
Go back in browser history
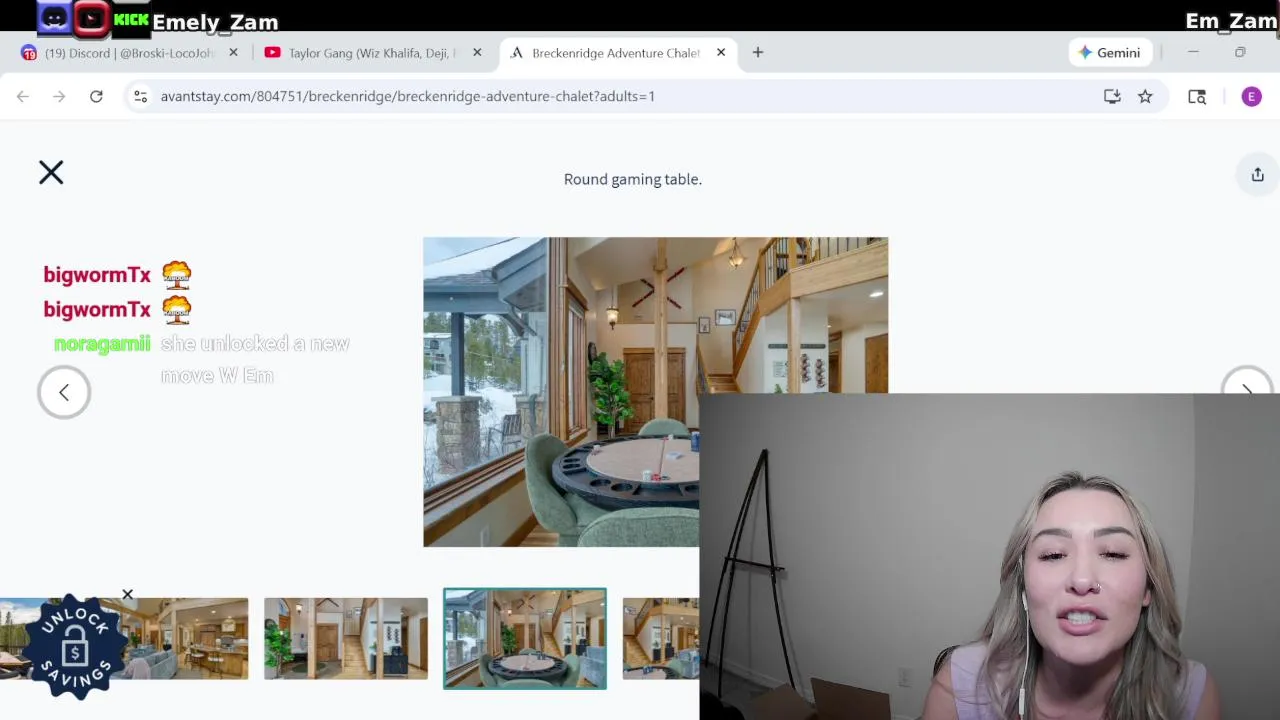23,96
